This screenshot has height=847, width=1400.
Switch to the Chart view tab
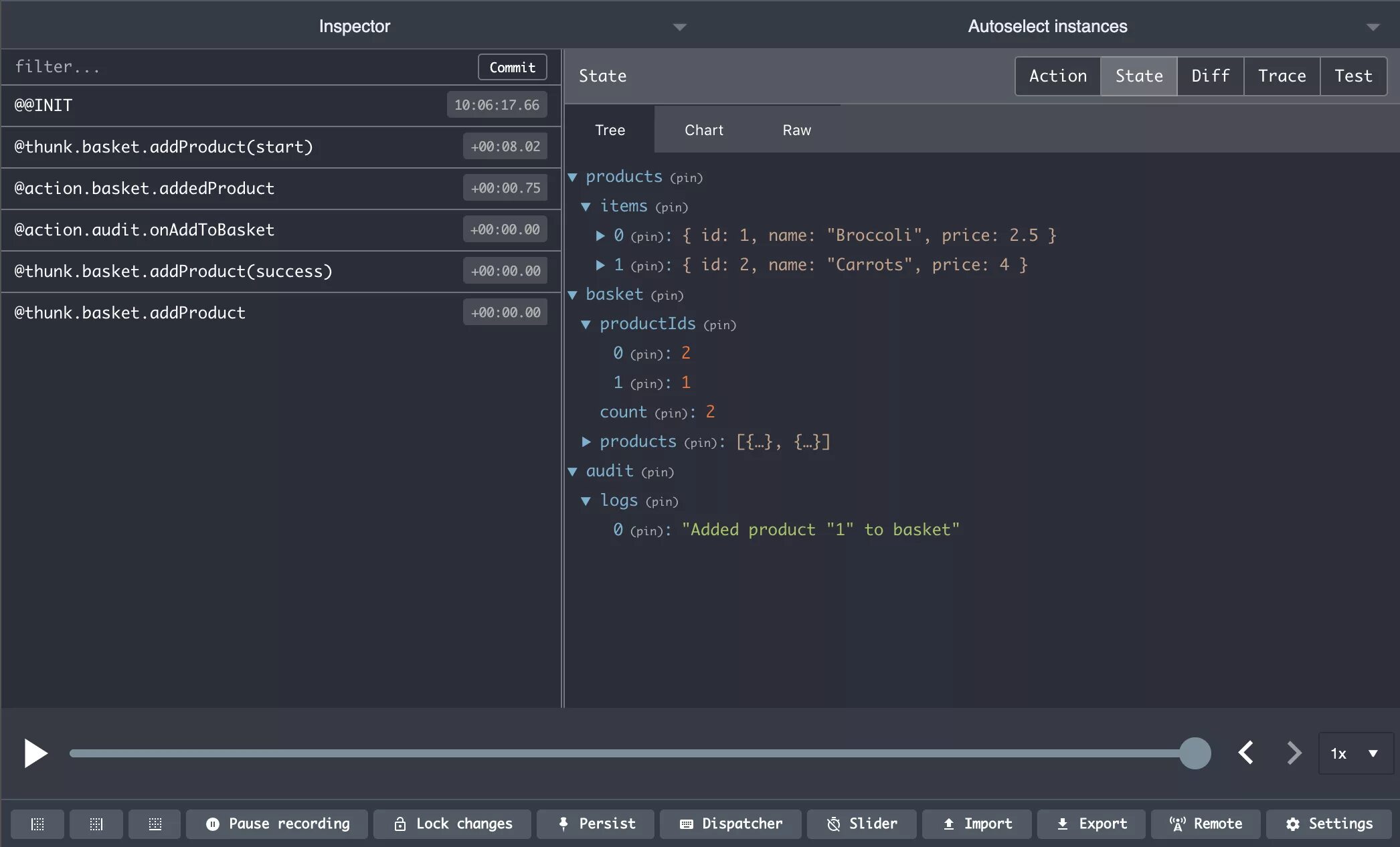(703, 130)
